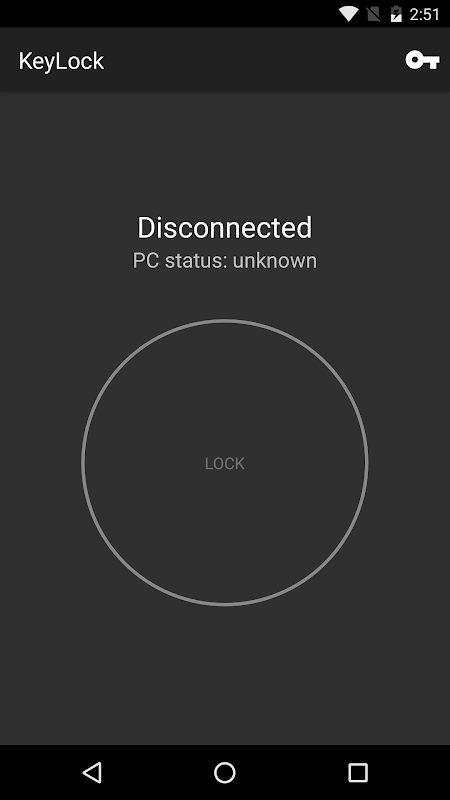This screenshot has width=450, height=800.
Task: Click the KeyLock app title
Action: pyautogui.click(x=61, y=61)
